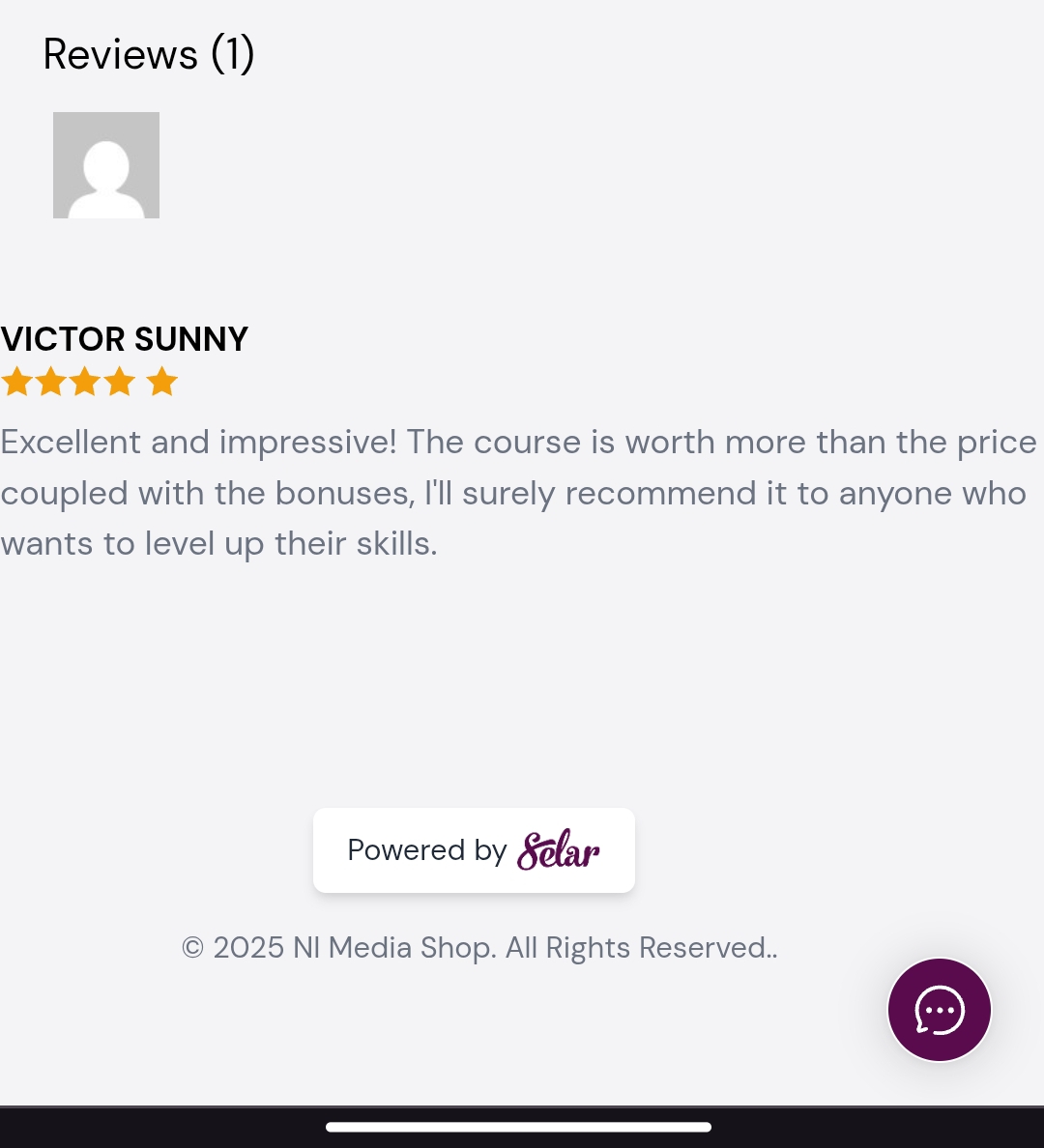The image size is (1044, 1148).
Task: Click the word Powered in the badge
Action: pos(406,850)
